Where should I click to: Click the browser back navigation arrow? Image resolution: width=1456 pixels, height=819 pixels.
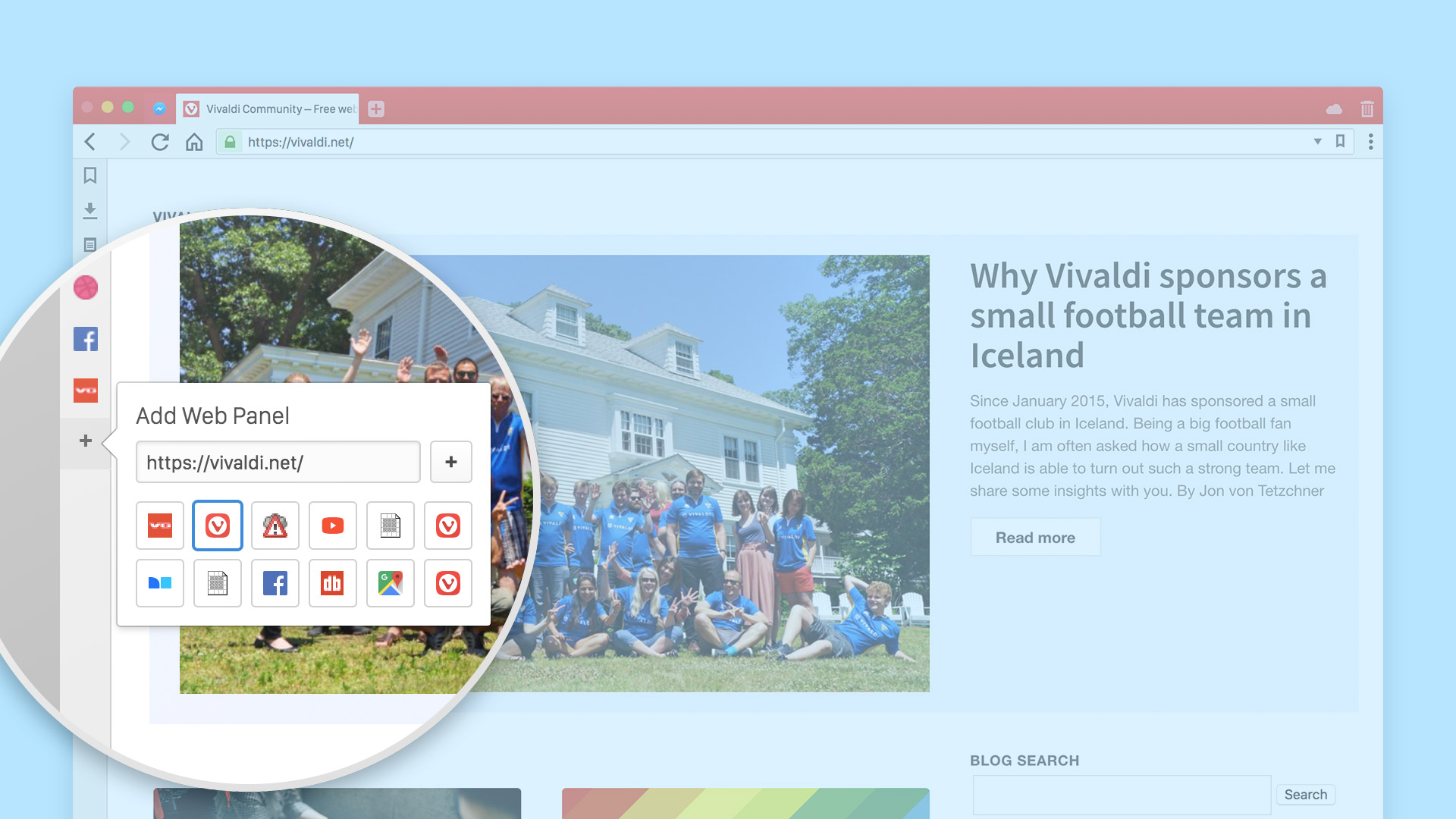click(x=92, y=141)
